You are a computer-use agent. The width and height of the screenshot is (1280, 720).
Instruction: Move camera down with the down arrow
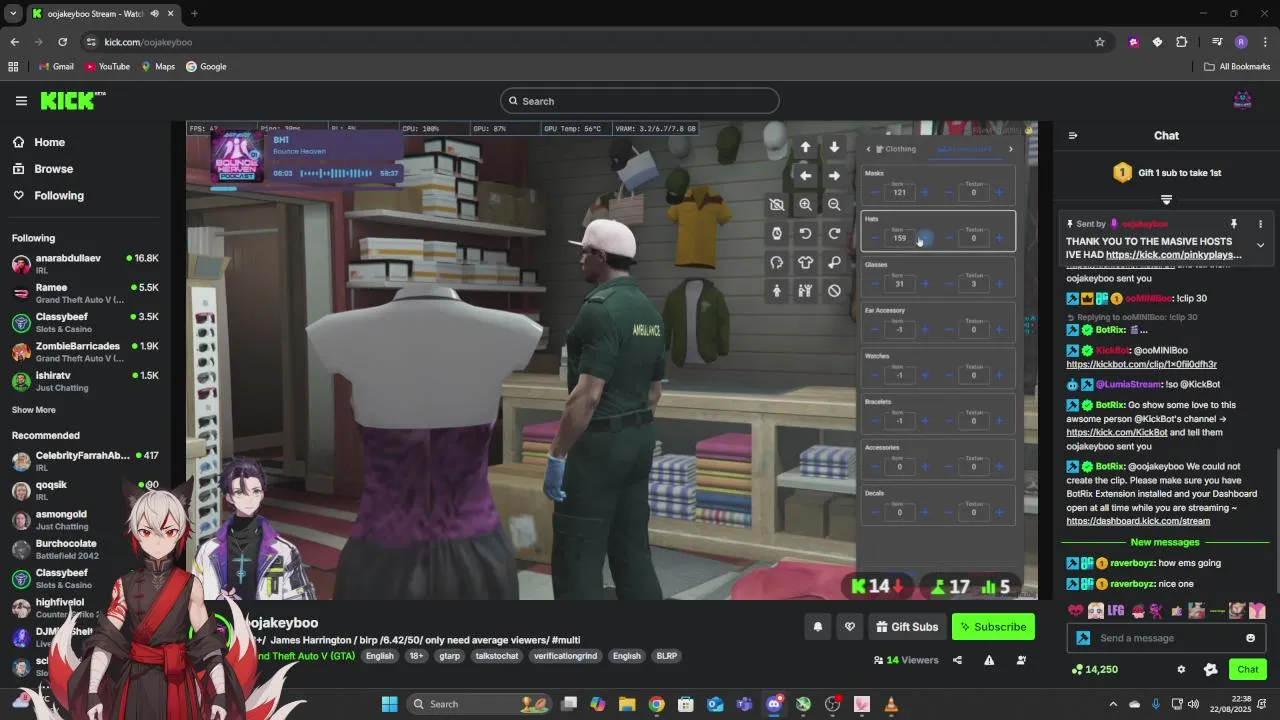pos(834,147)
